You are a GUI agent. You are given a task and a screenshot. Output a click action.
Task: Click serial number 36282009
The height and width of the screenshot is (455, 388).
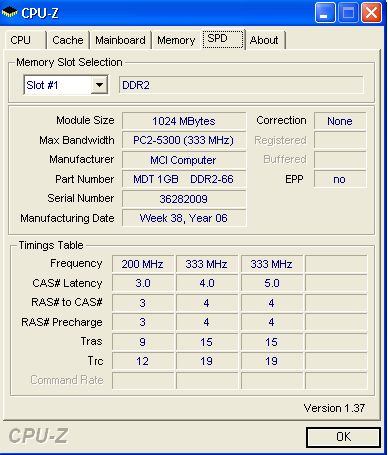(184, 199)
